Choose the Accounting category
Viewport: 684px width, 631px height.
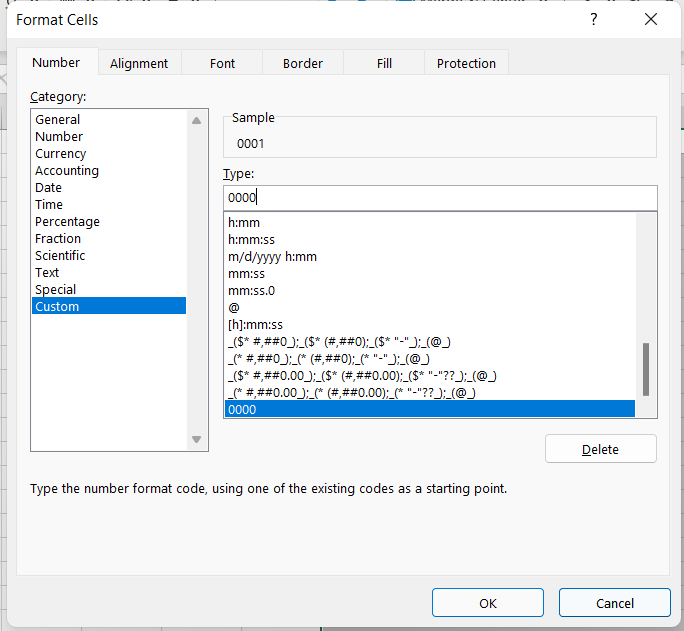click(x=109, y=171)
